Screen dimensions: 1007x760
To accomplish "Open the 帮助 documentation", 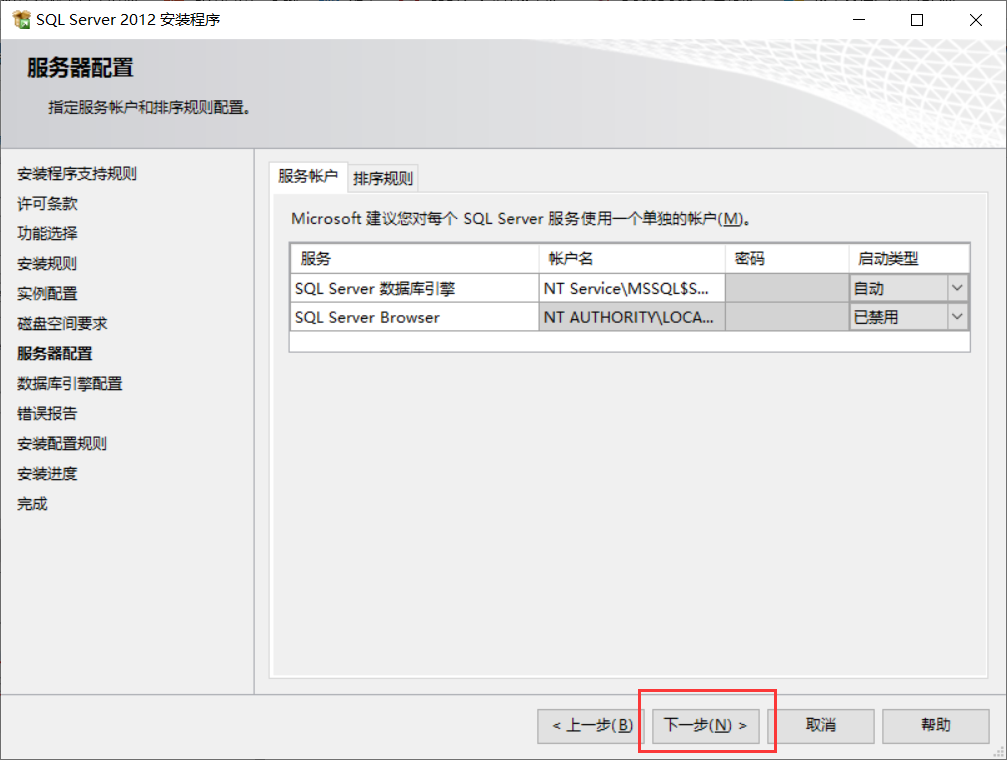I will [x=936, y=725].
